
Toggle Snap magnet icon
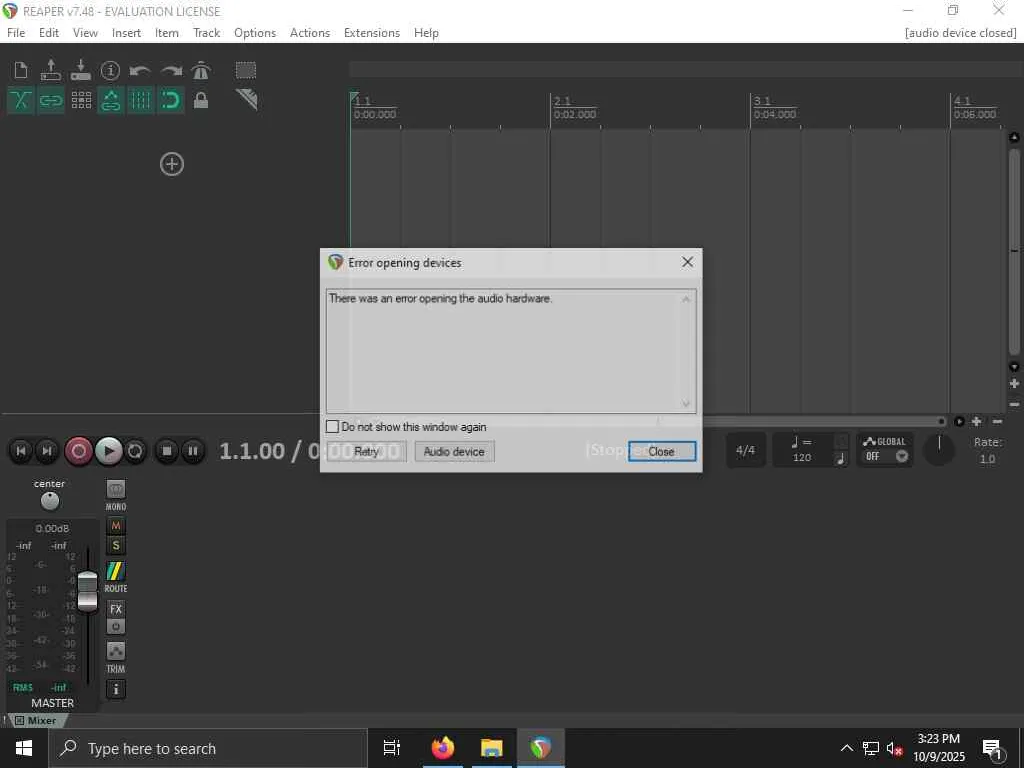tap(170, 100)
